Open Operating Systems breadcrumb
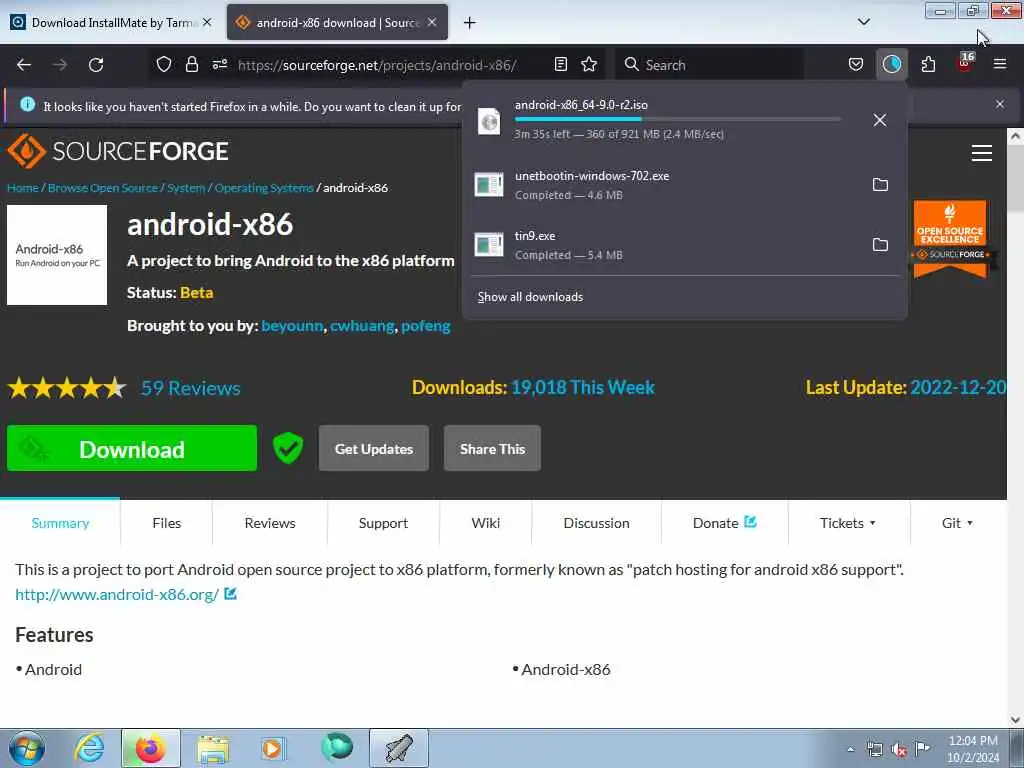 coord(264,188)
